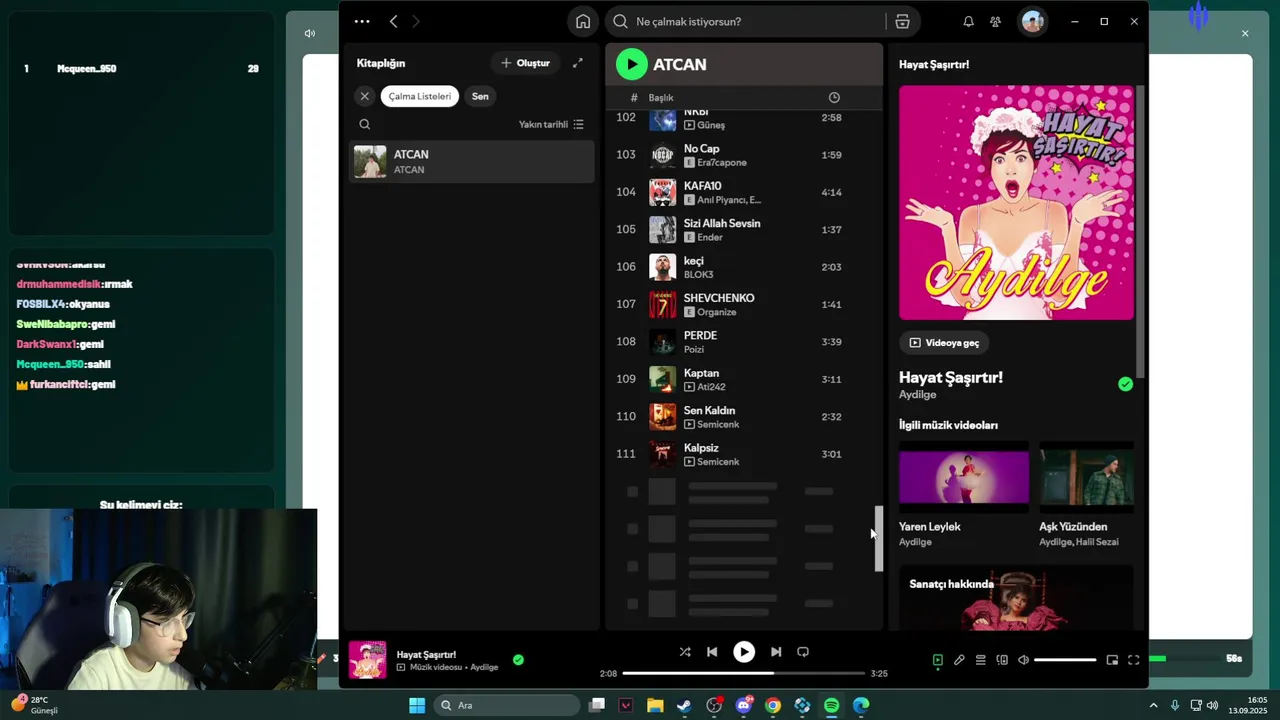
Task: Open the ATCAN playlist in library
Action: pyautogui.click(x=471, y=161)
